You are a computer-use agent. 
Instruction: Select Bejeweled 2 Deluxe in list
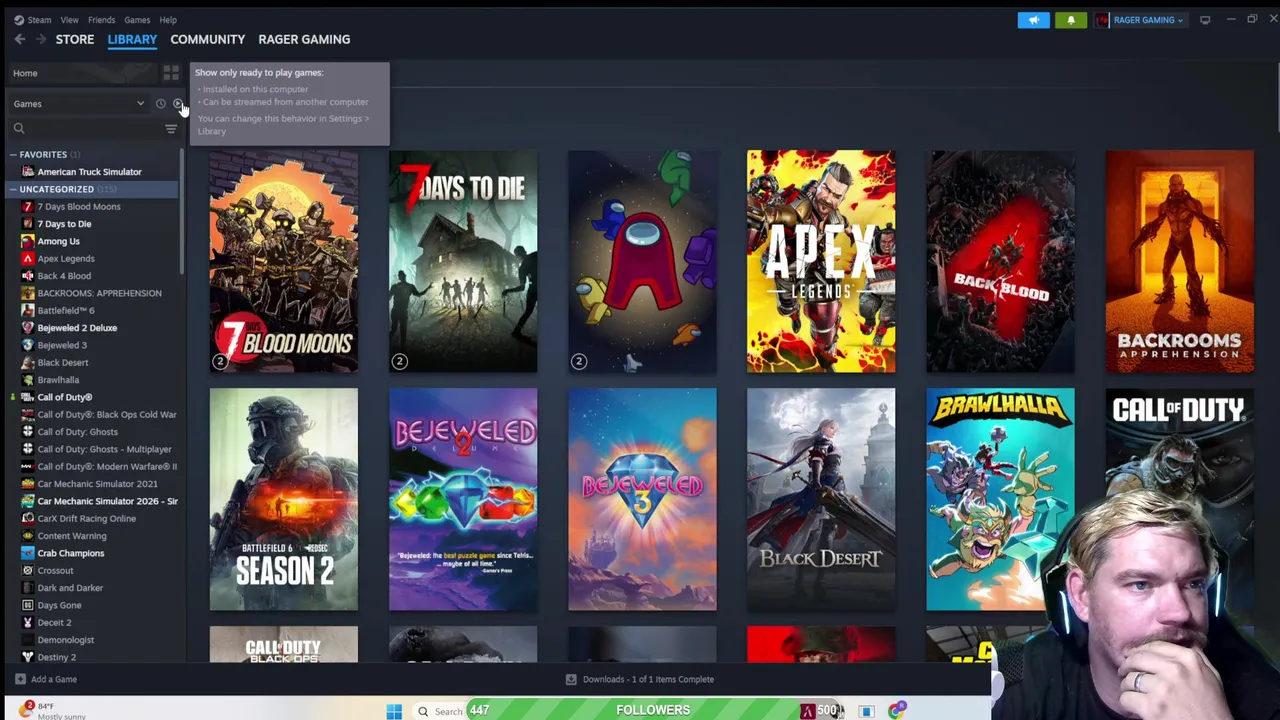77,328
